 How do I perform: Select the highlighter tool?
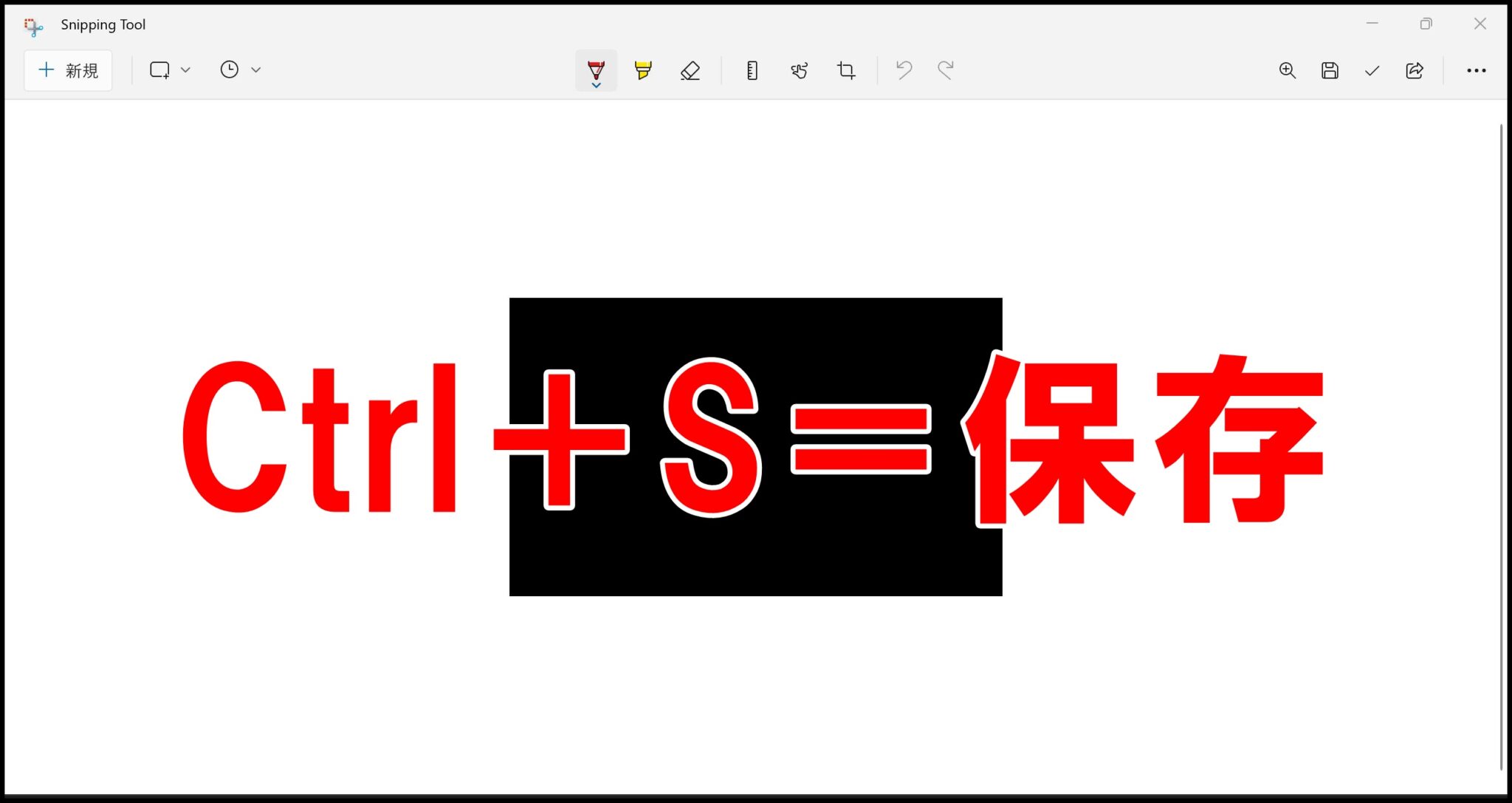[642, 70]
